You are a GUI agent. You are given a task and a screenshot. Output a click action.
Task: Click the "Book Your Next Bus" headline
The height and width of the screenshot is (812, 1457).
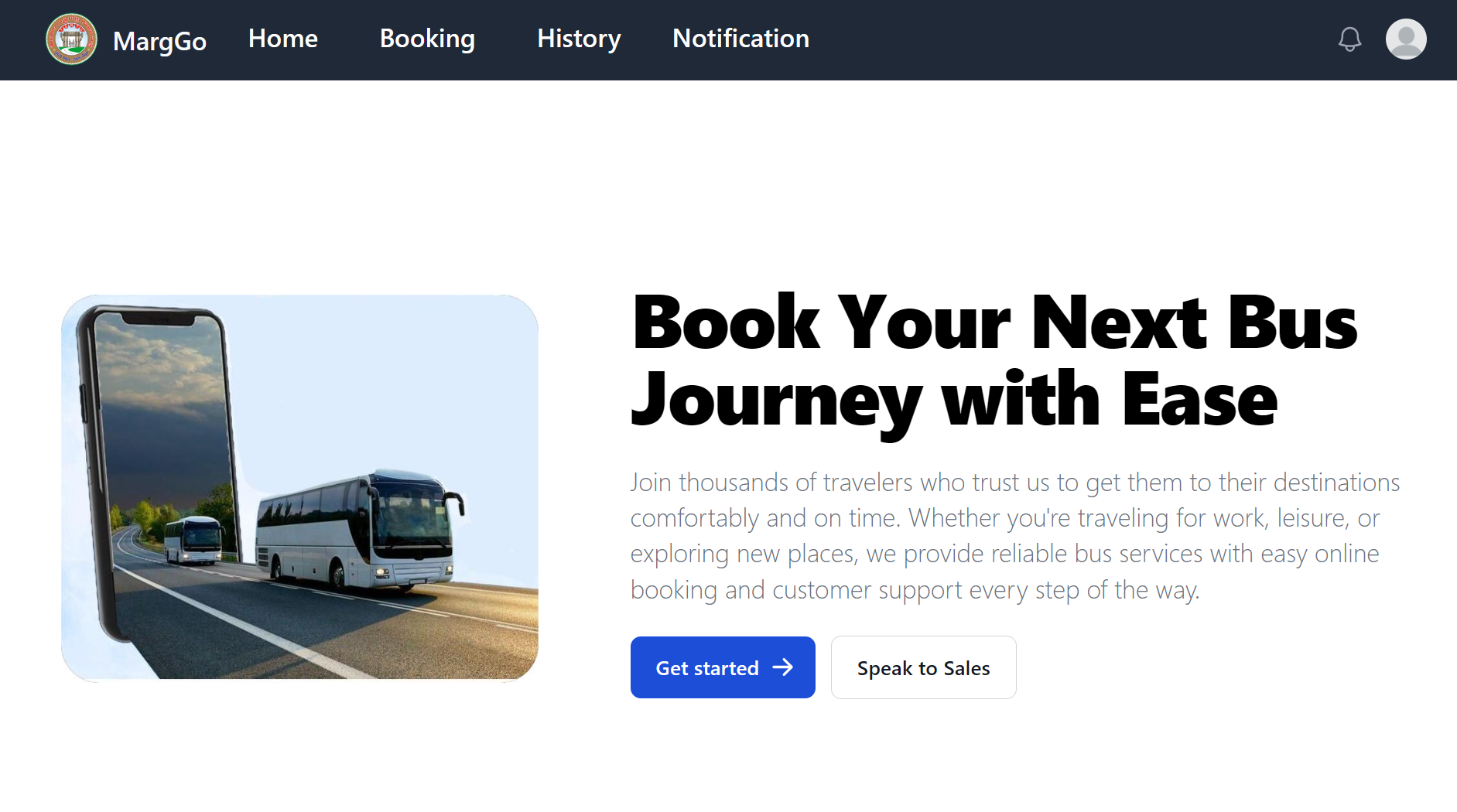(994, 322)
